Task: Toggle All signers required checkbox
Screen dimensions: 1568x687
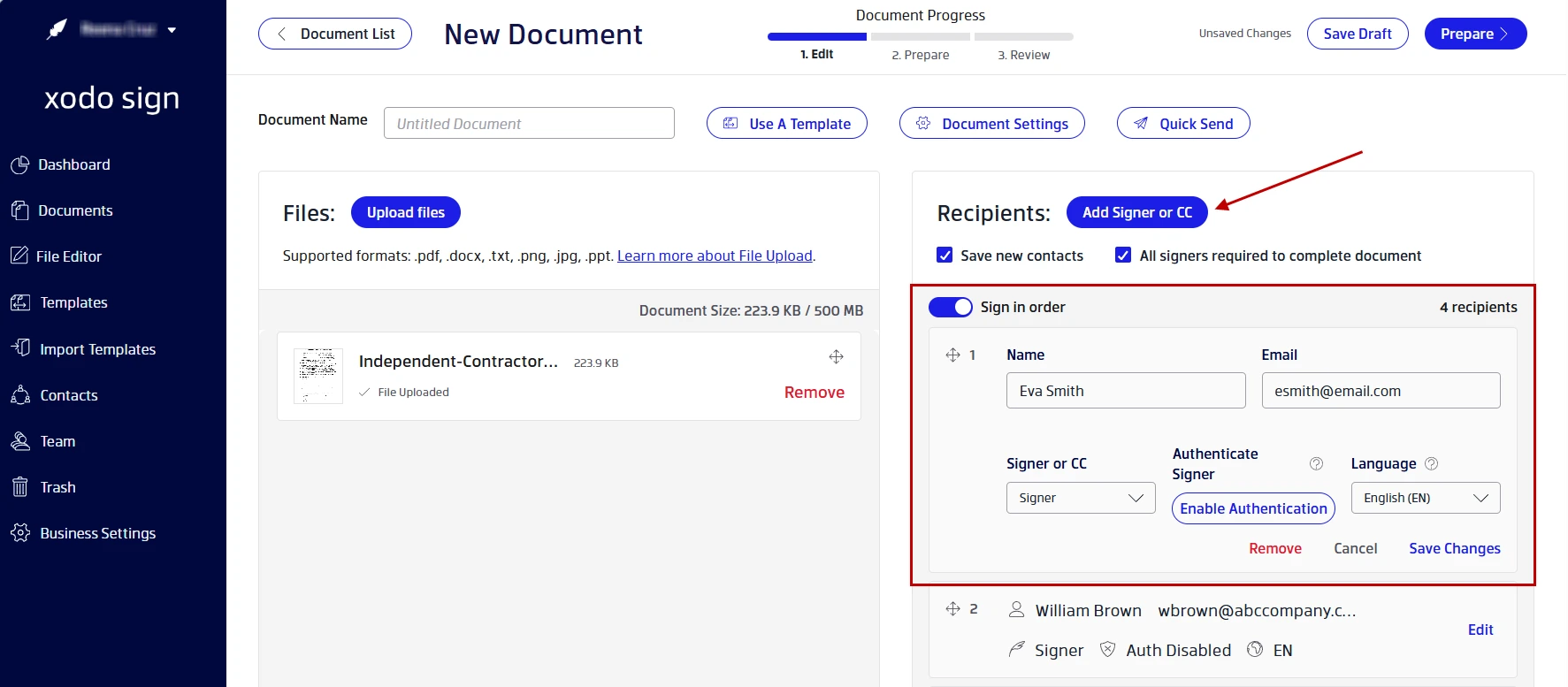Action: point(1123,255)
